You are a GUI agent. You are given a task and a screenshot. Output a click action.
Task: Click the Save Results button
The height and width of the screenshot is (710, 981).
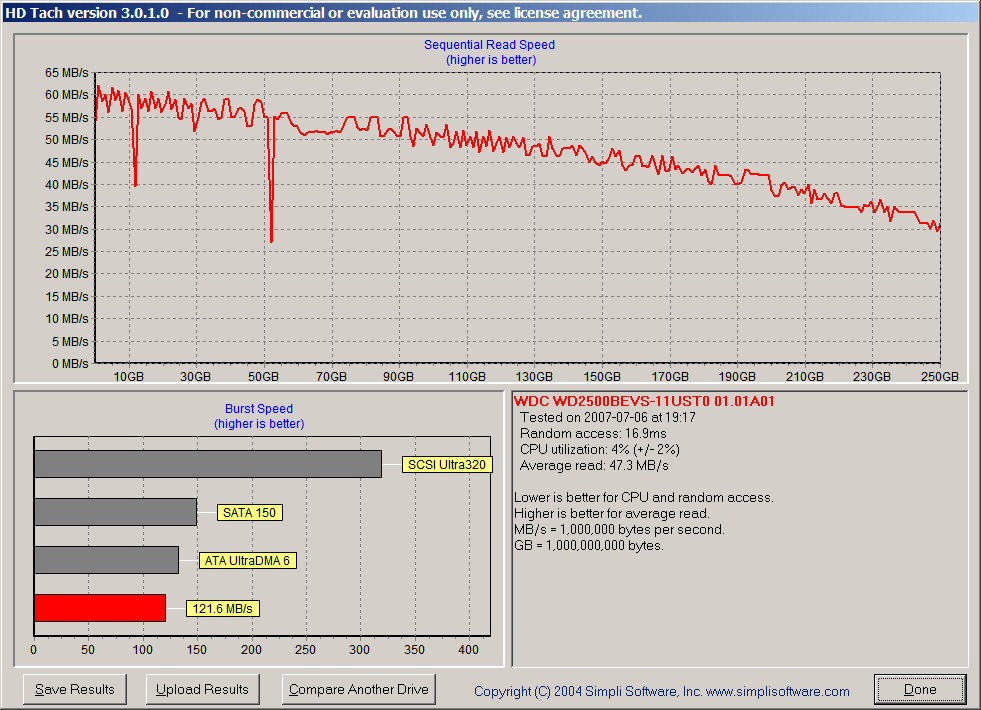pyautogui.click(x=74, y=689)
